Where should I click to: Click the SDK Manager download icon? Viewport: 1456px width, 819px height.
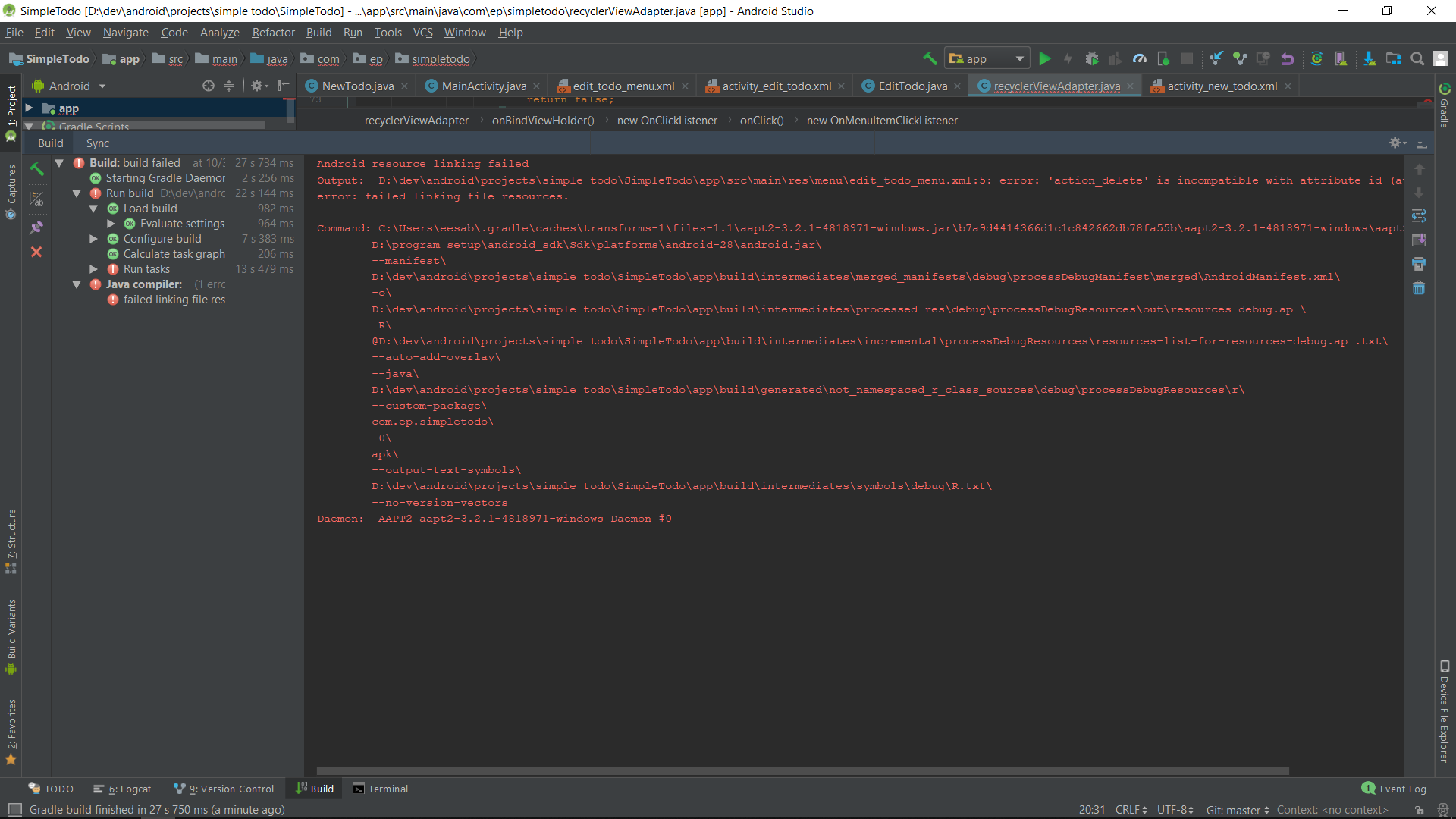point(1369,59)
